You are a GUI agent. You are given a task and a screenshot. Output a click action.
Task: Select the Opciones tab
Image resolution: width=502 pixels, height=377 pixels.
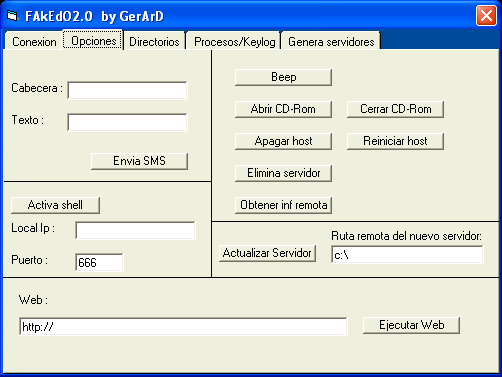pos(93,40)
